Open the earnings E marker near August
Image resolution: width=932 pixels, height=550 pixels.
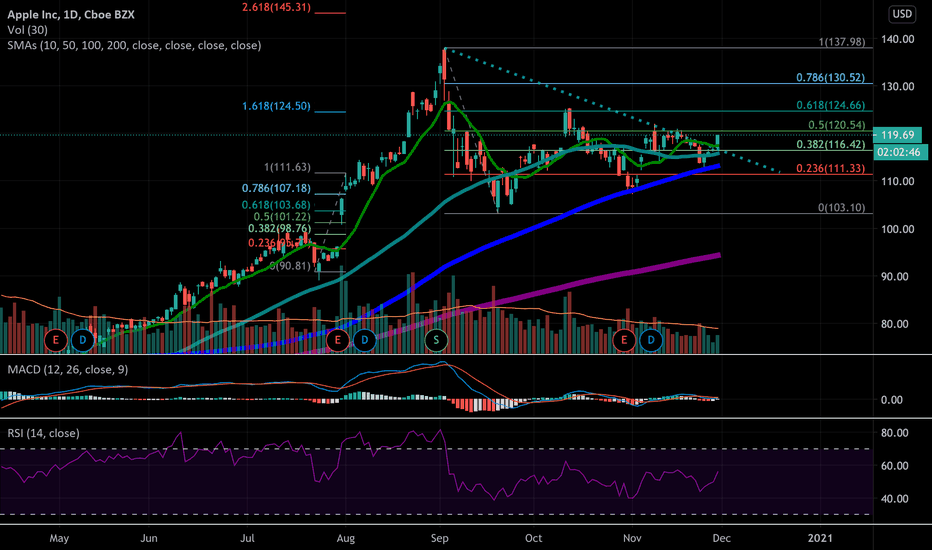(x=338, y=340)
